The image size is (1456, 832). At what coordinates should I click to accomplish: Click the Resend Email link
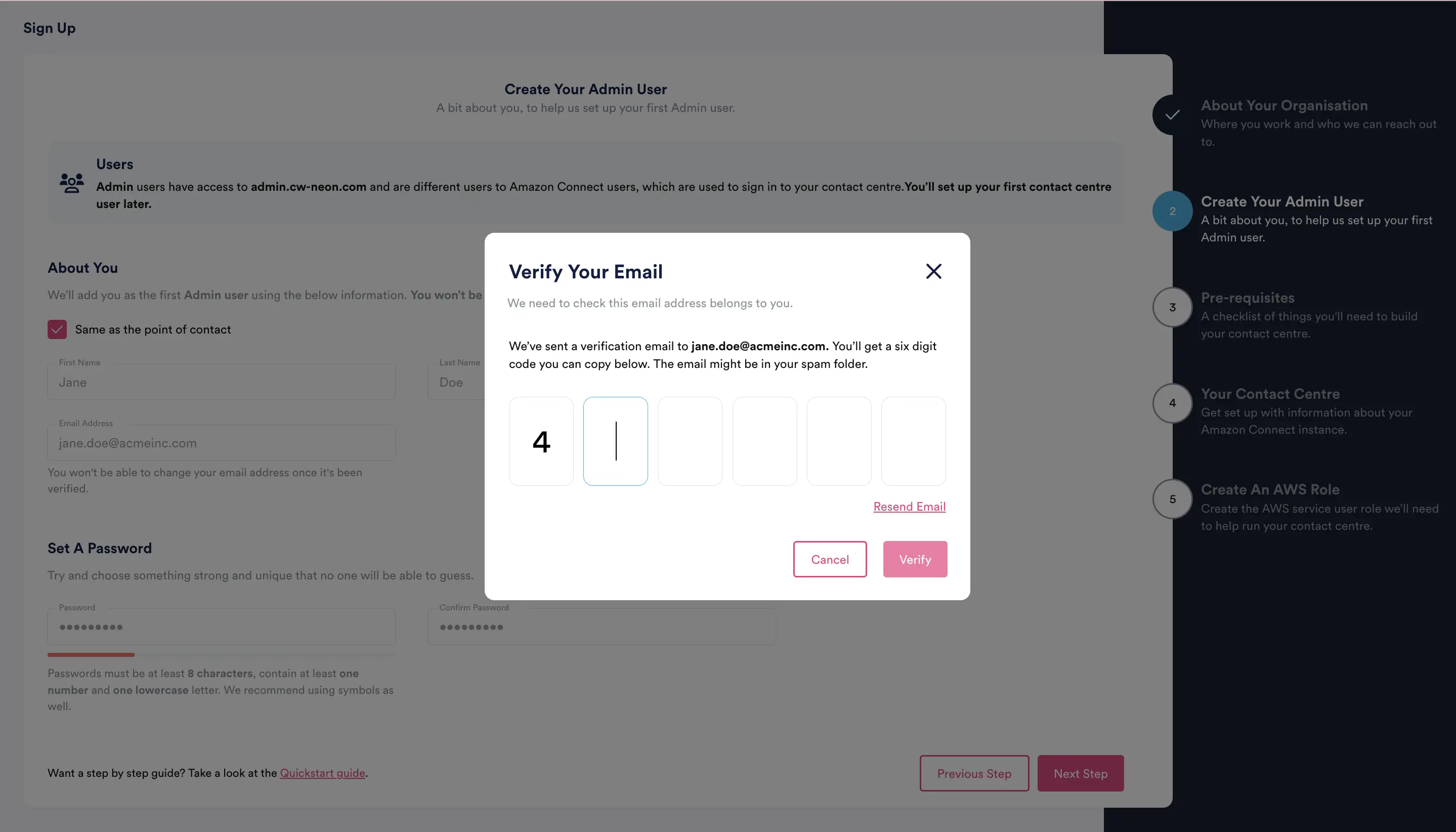click(909, 506)
